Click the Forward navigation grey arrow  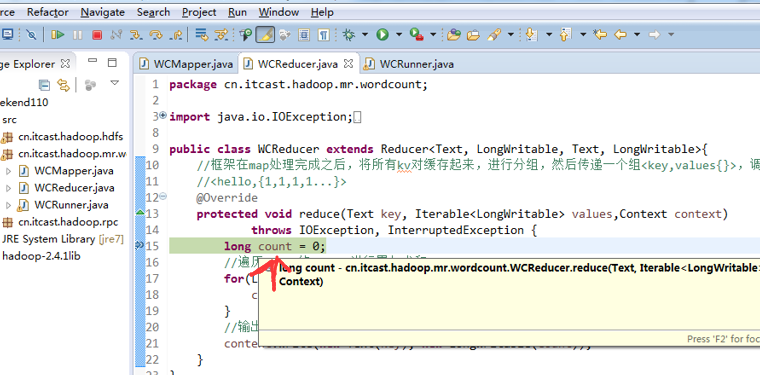654,34
